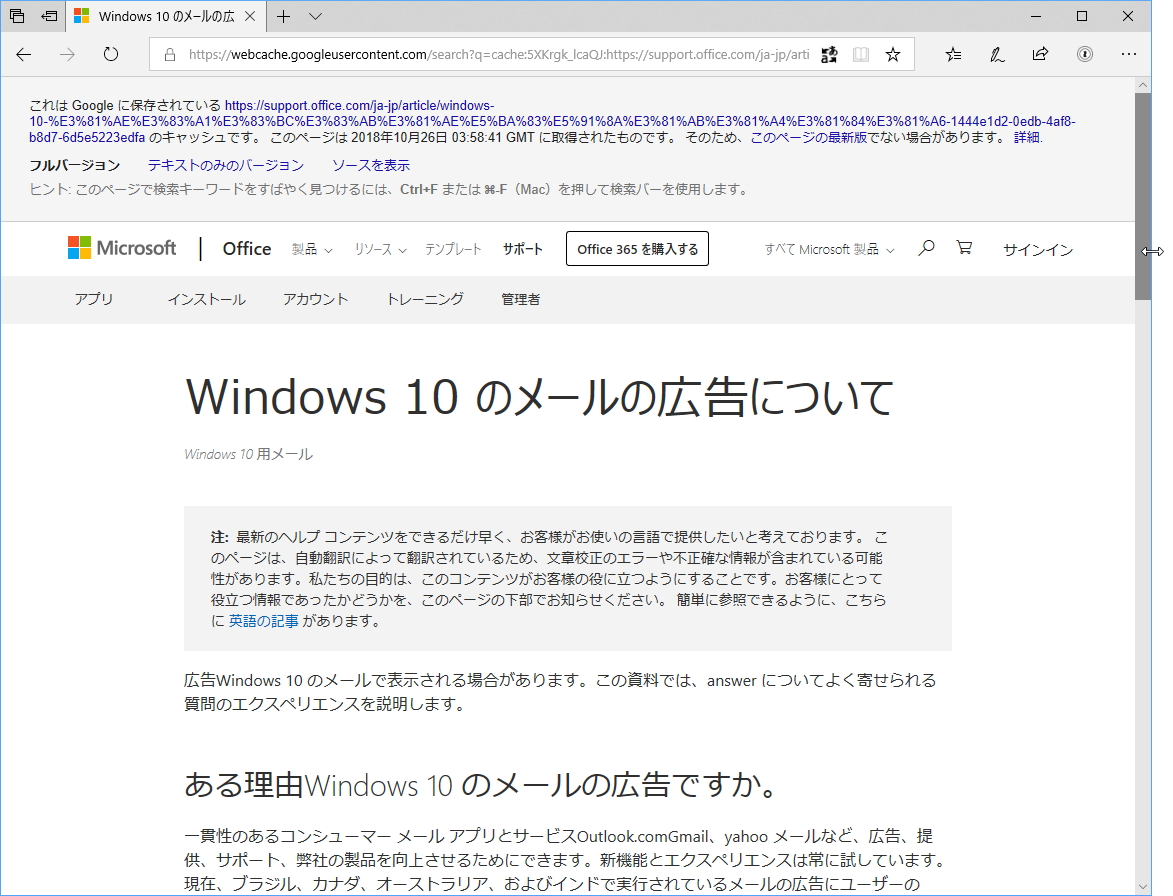
Task: Open site search magnifier on Office page
Action: [x=925, y=248]
